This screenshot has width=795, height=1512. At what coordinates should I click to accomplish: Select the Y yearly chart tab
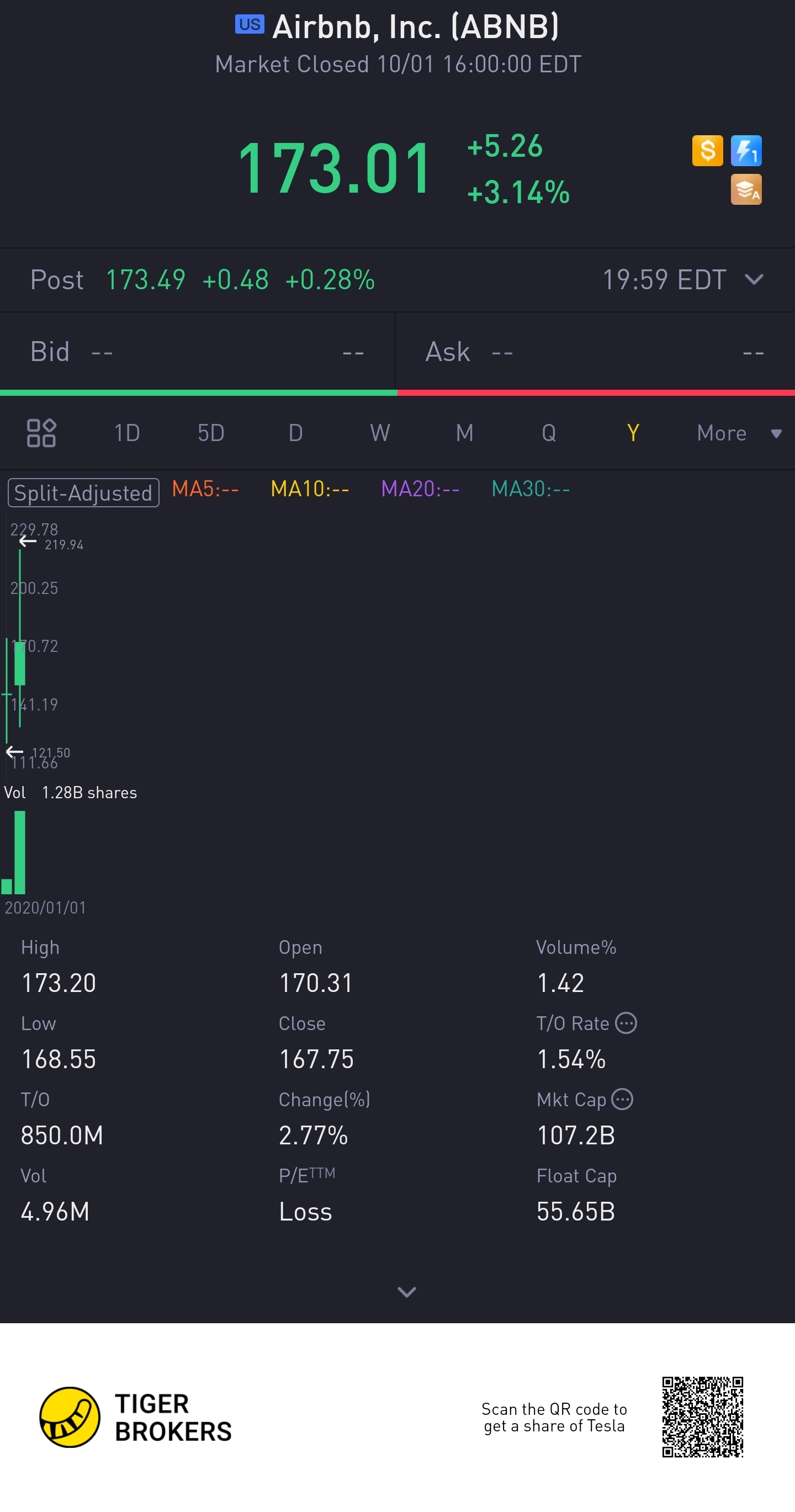[633, 433]
